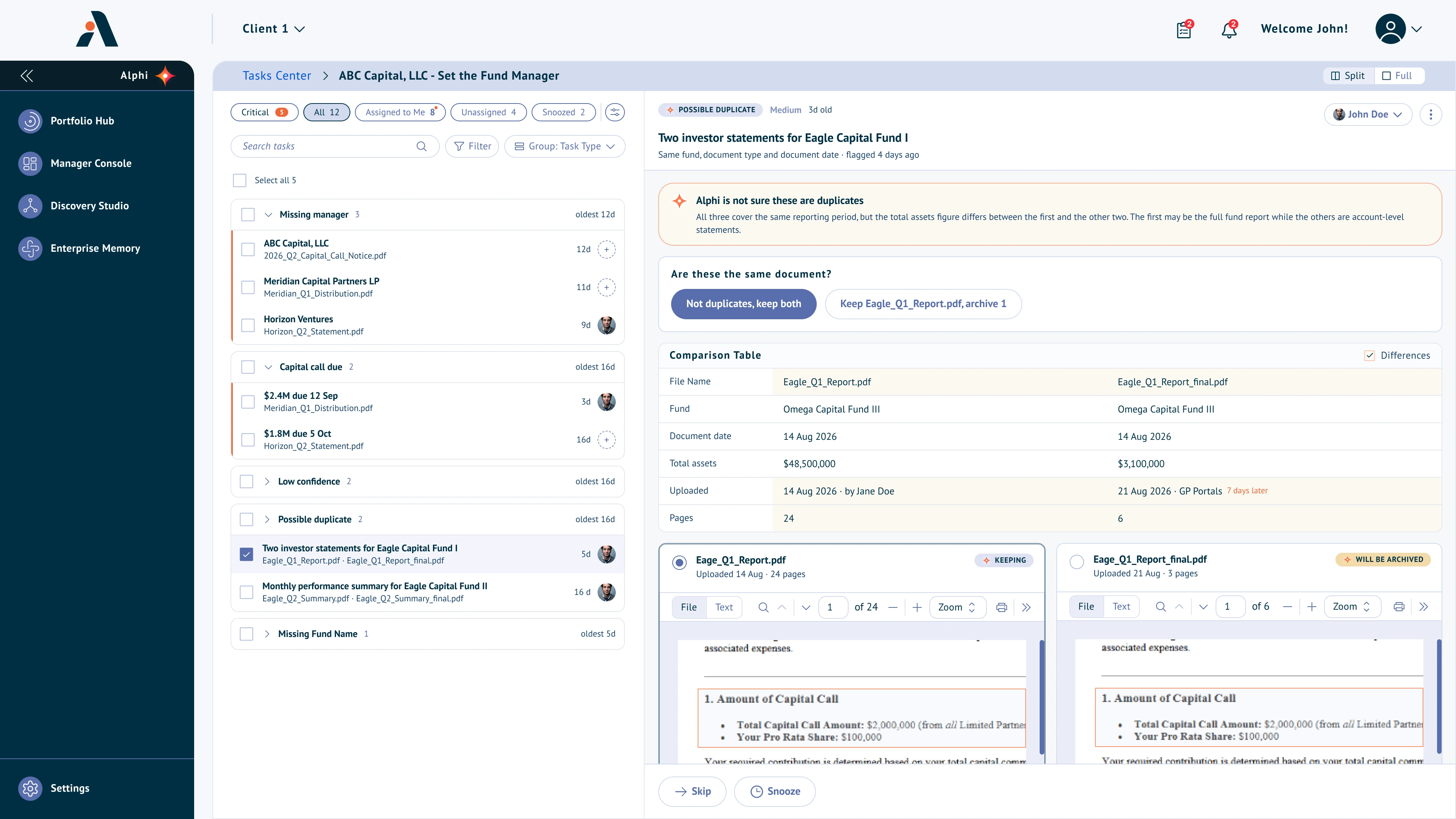The height and width of the screenshot is (819, 1456).
Task: Assign user to ABC Capital, LLC task
Action: 607,249
